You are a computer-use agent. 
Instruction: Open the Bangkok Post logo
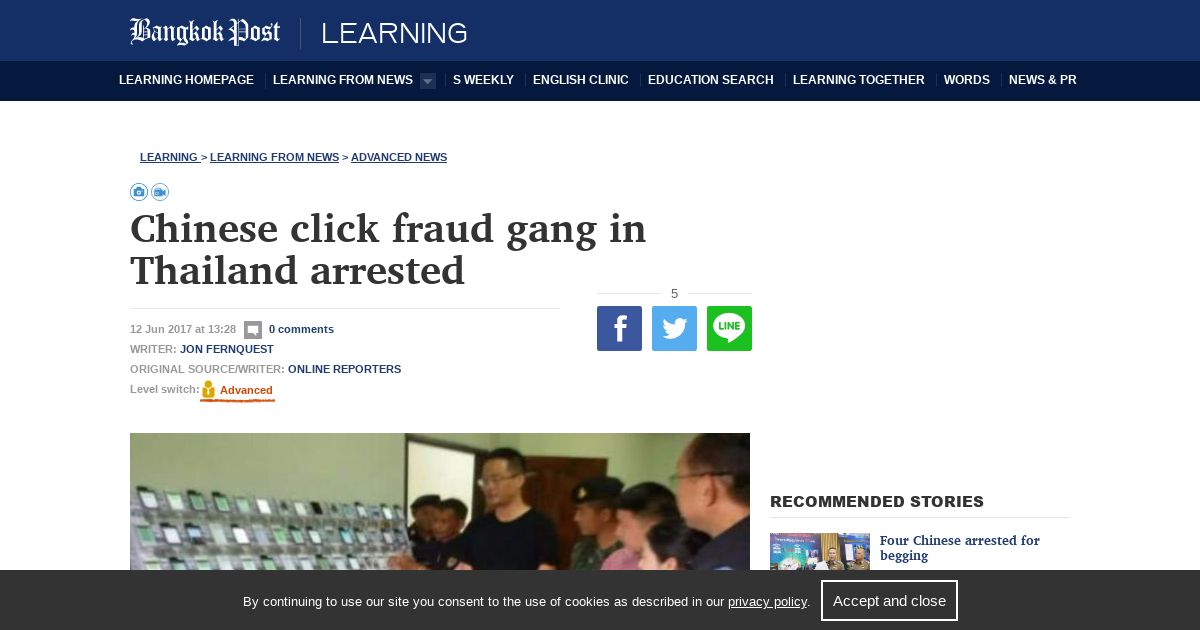pos(205,32)
